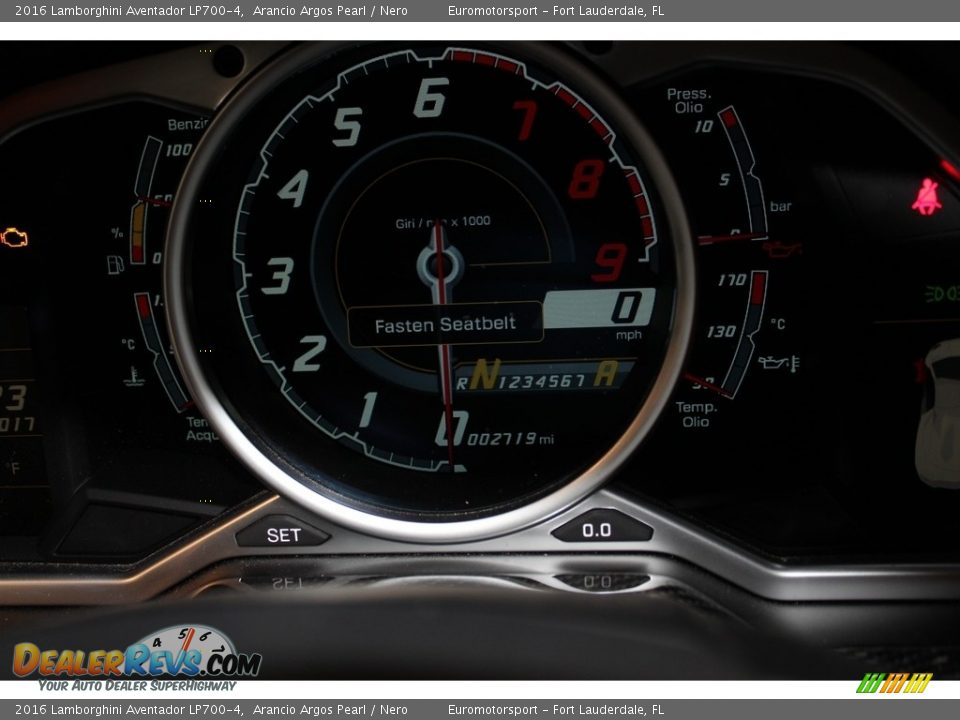Select the oil can icon beside 130 °C
This screenshot has width=960, height=720.
(x=772, y=362)
